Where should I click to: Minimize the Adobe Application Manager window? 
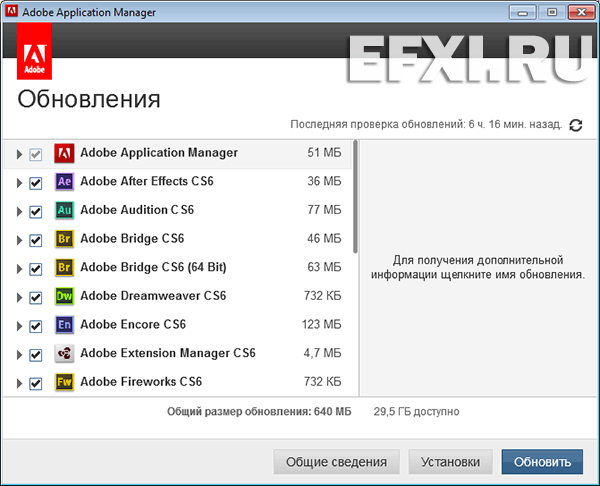(522, 13)
